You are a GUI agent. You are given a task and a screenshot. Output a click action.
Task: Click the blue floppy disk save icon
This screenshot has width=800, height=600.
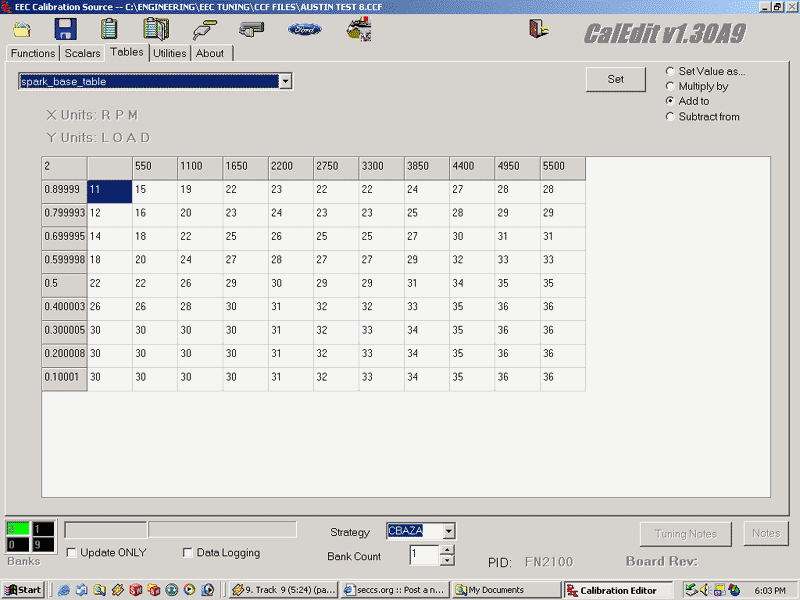66,29
